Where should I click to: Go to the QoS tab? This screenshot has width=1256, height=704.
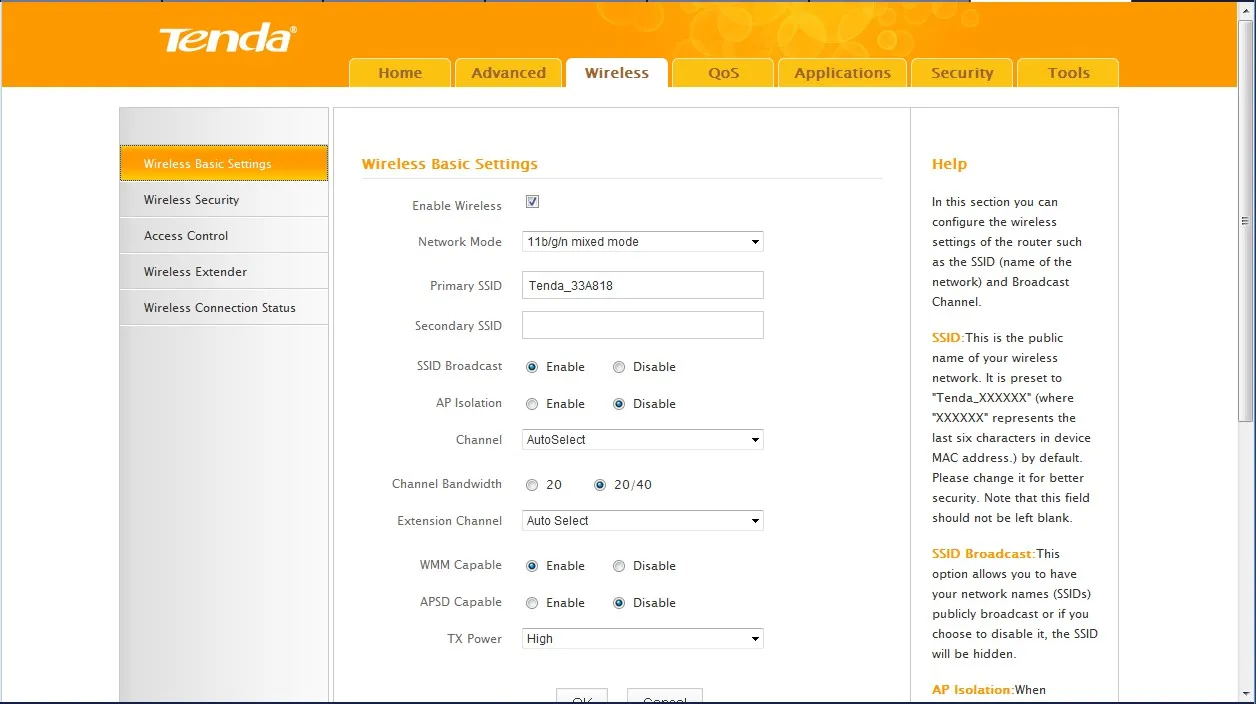[723, 73]
